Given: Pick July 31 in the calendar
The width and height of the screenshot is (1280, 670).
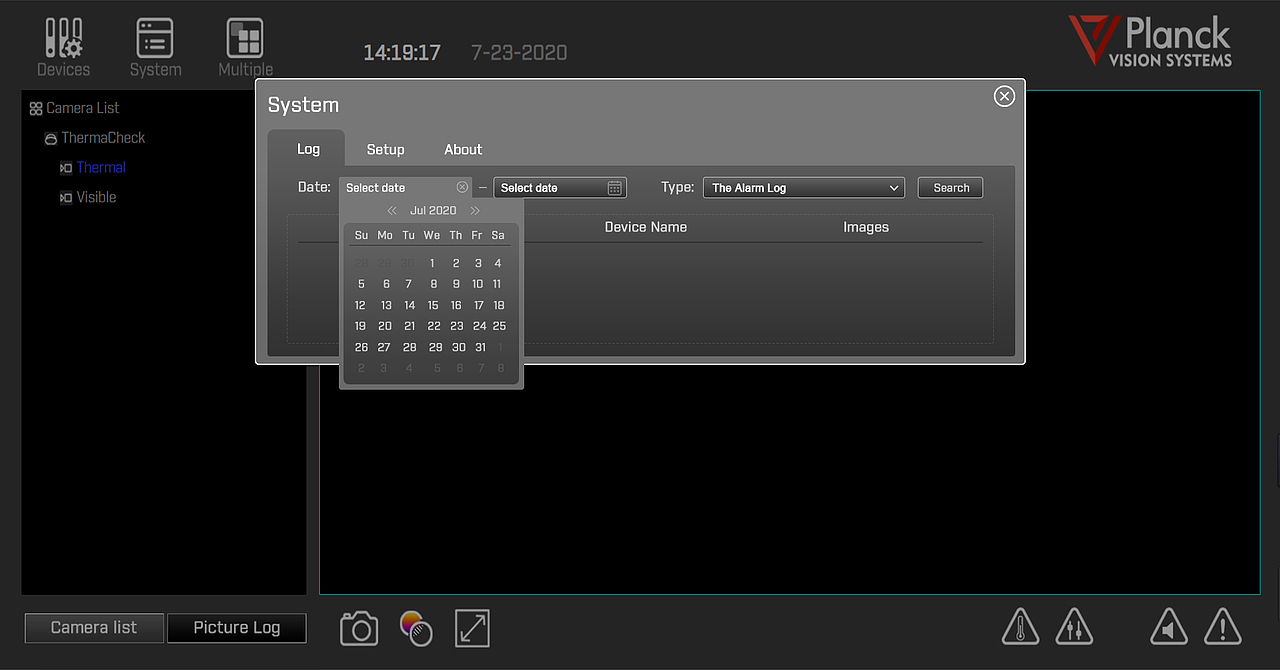Looking at the screenshot, I should [480, 347].
